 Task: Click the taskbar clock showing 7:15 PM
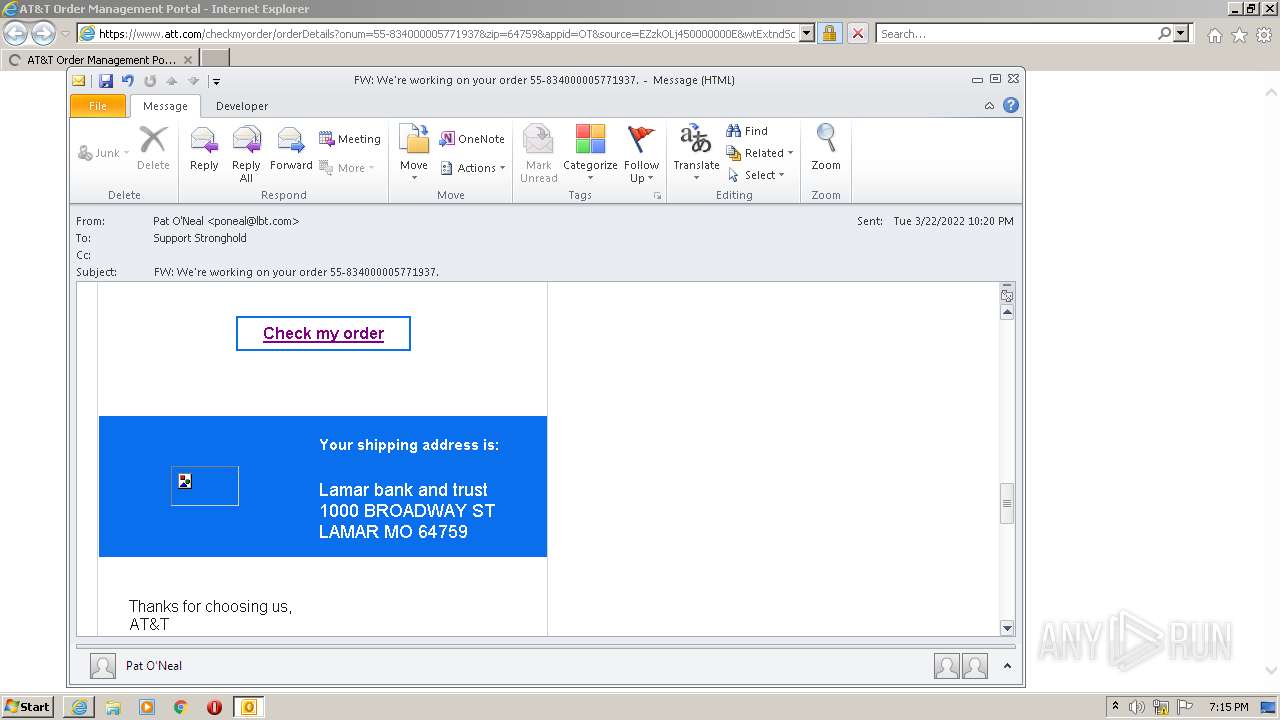(x=1228, y=707)
